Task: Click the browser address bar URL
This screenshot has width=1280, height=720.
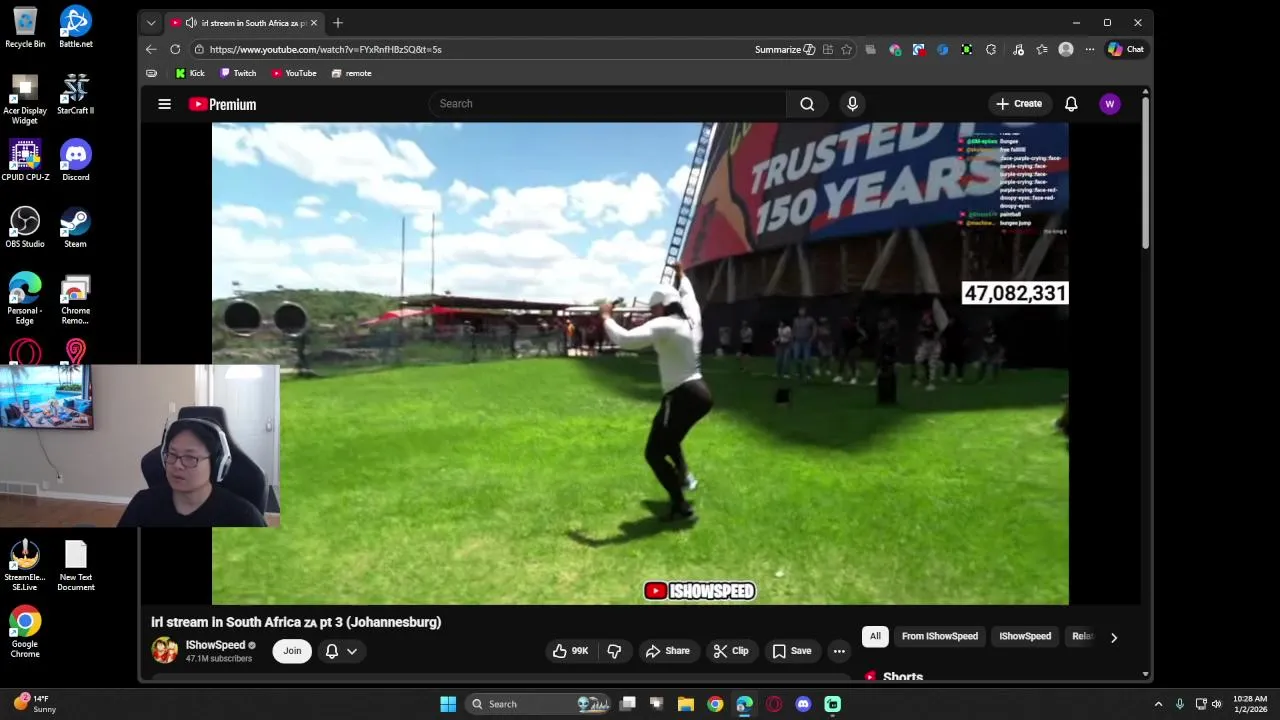Action: 325,49
